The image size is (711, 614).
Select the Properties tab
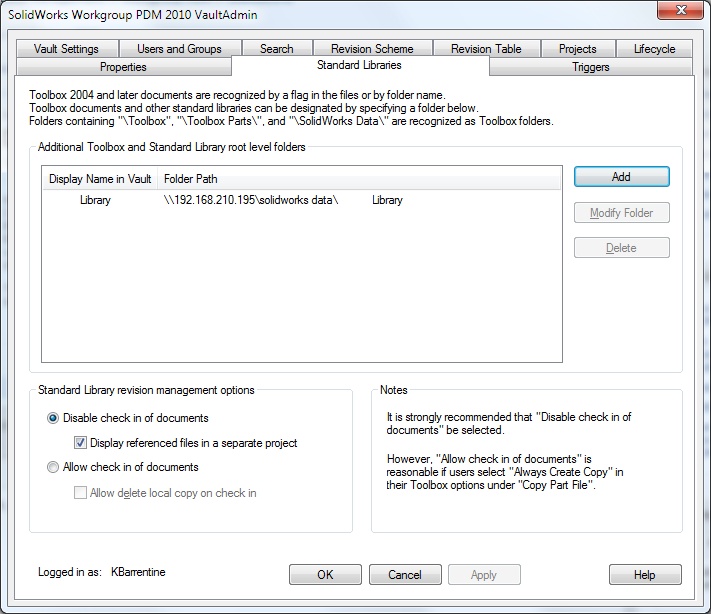[123, 67]
